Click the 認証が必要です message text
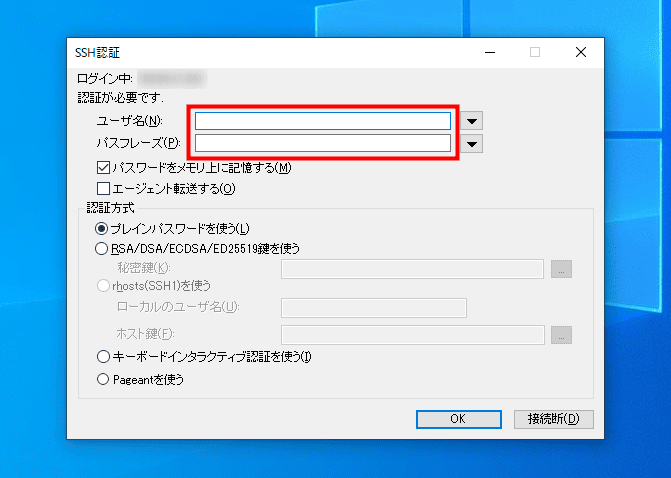Image resolution: width=671 pixels, height=478 pixels. (x=121, y=98)
